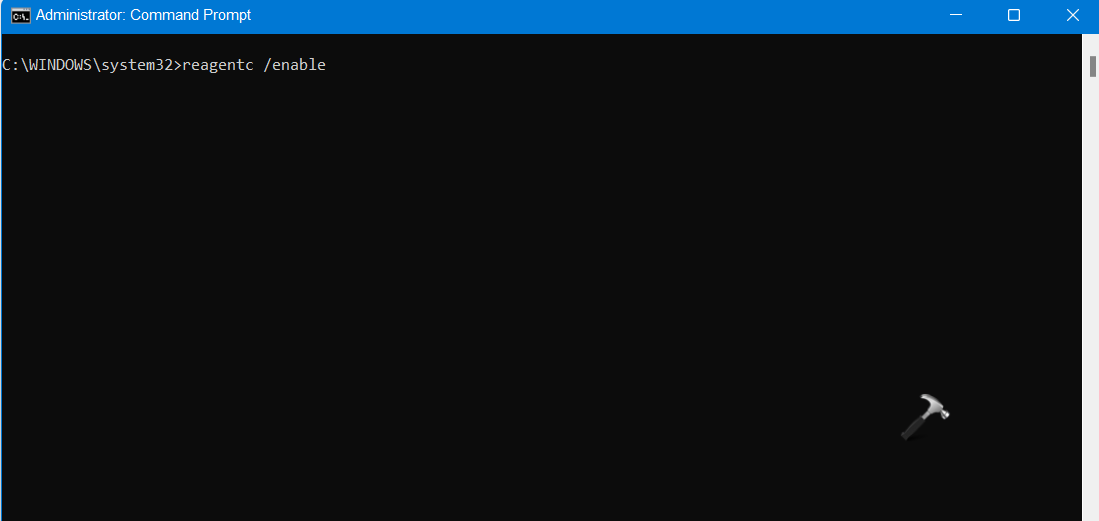Screen dimensions: 1099x521
Task: Click the scrollbar track below the thumb
Action: point(1092,210)
